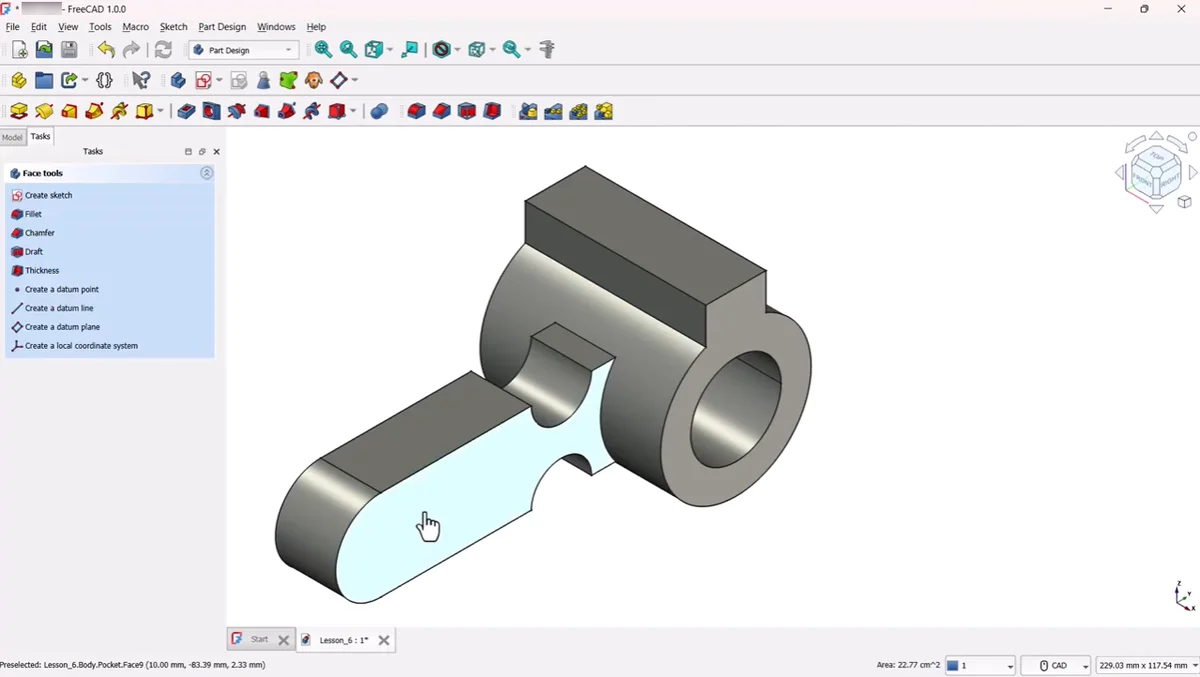Open the Part Design workbench dropdown

245,50
